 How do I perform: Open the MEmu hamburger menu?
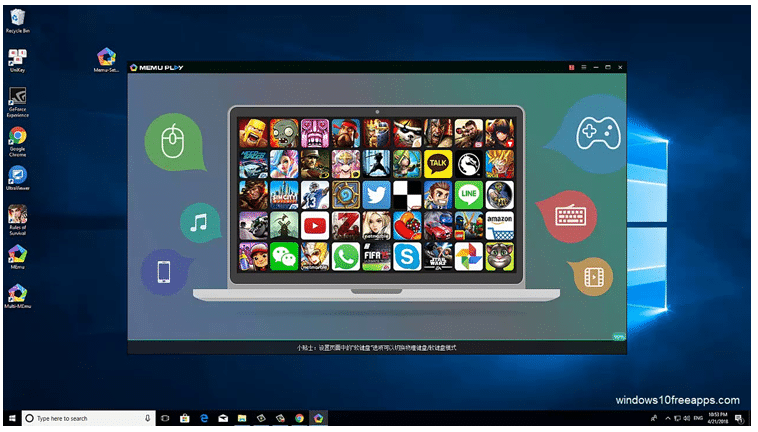(583, 68)
